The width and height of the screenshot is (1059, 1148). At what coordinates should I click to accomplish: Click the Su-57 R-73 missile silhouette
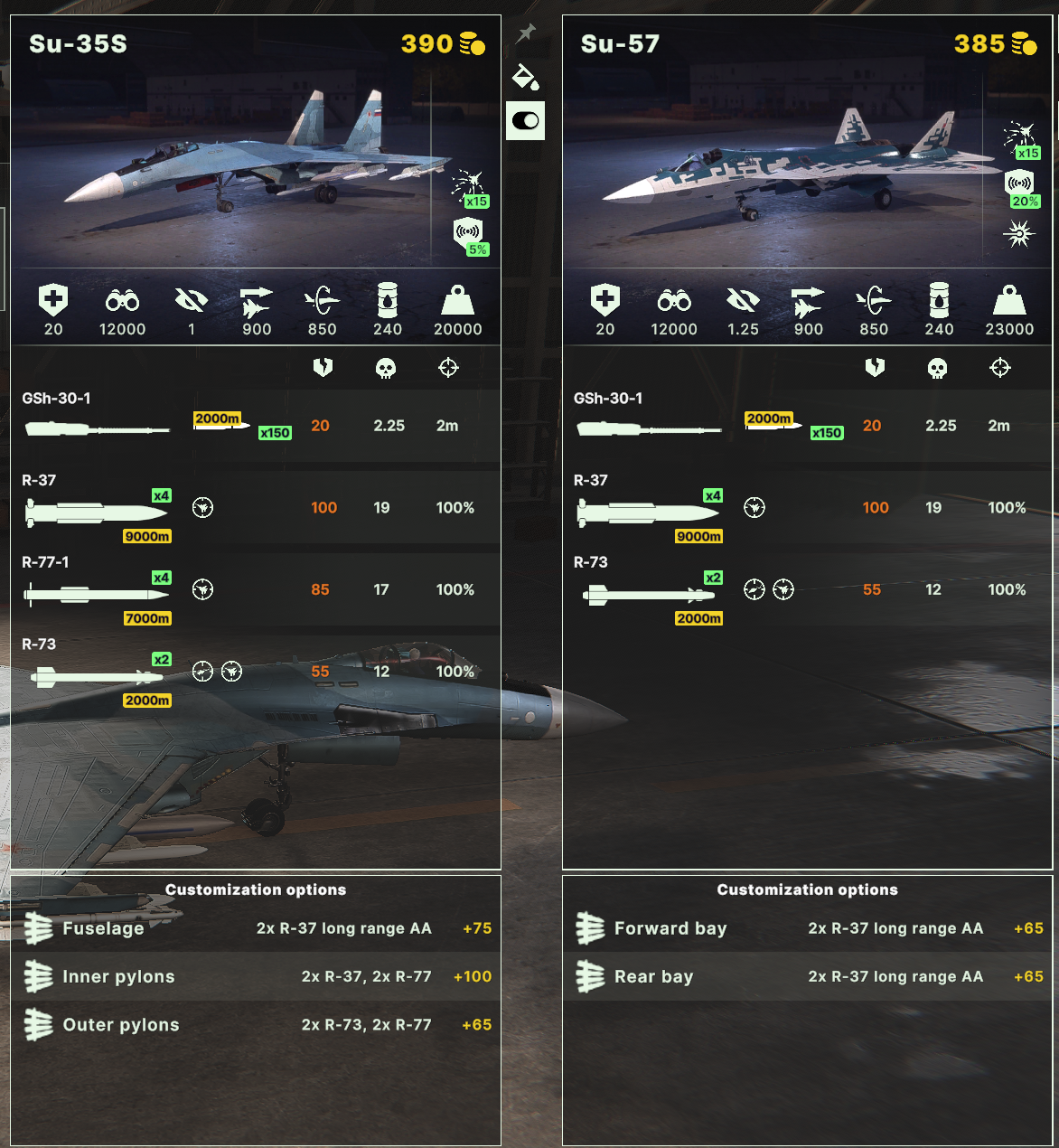(650, 595)
